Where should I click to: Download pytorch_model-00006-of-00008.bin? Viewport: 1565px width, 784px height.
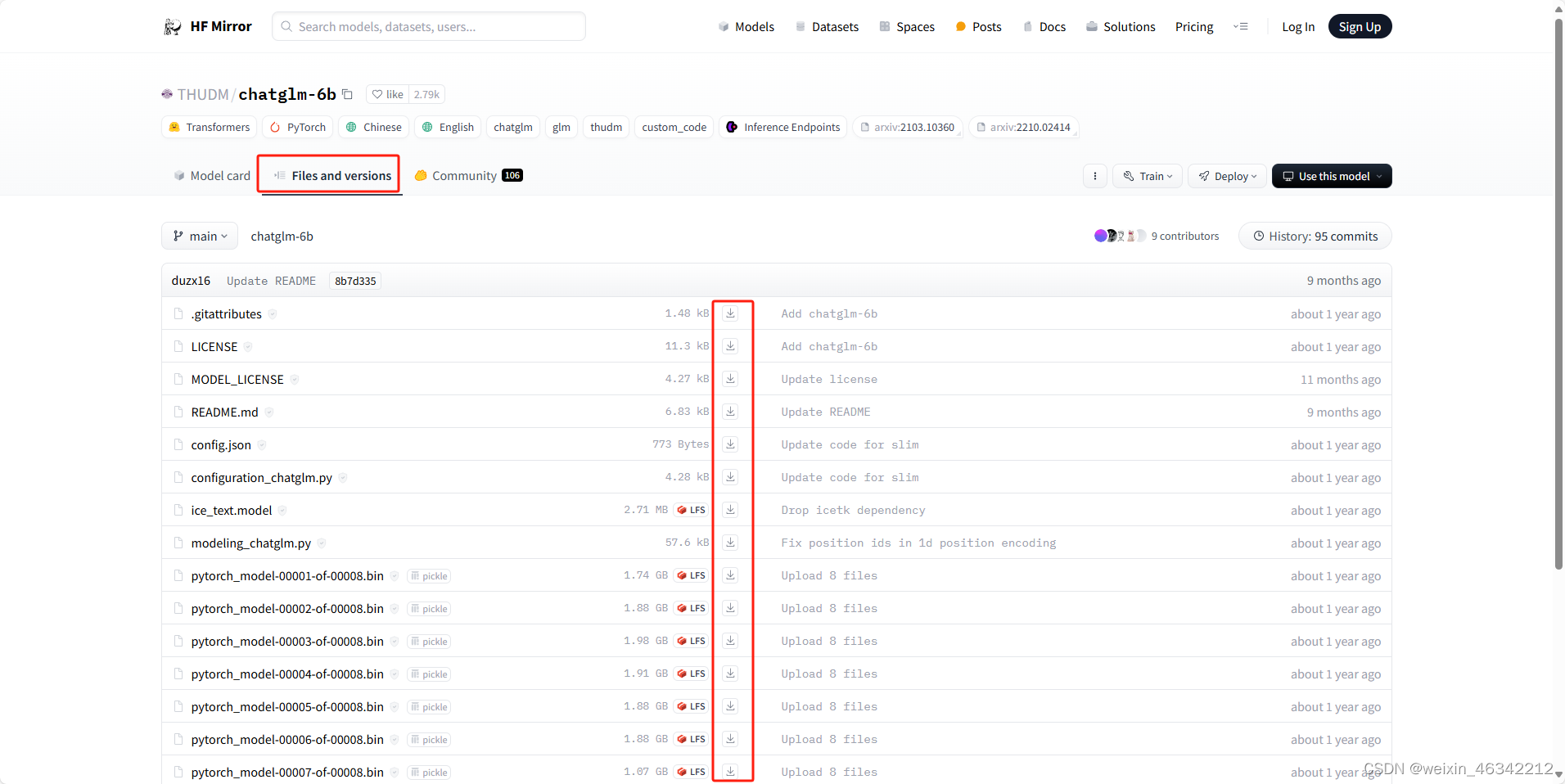[x=730, y=739]
